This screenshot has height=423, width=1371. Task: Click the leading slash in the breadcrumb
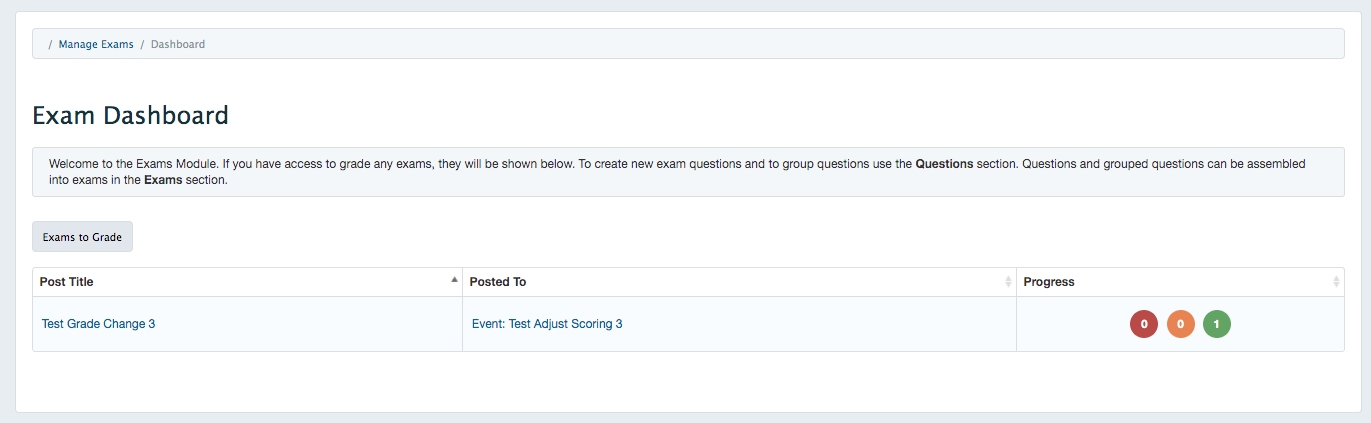click(50, 44)
